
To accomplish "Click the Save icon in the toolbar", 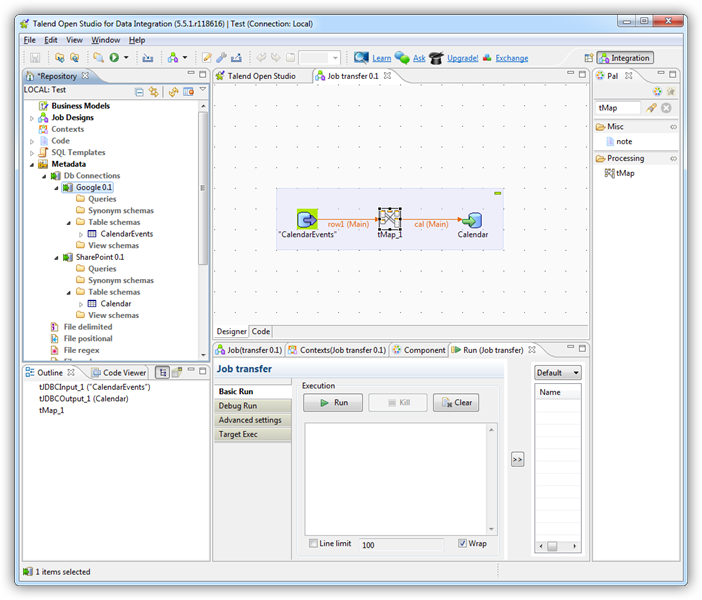I will [35, 58].
